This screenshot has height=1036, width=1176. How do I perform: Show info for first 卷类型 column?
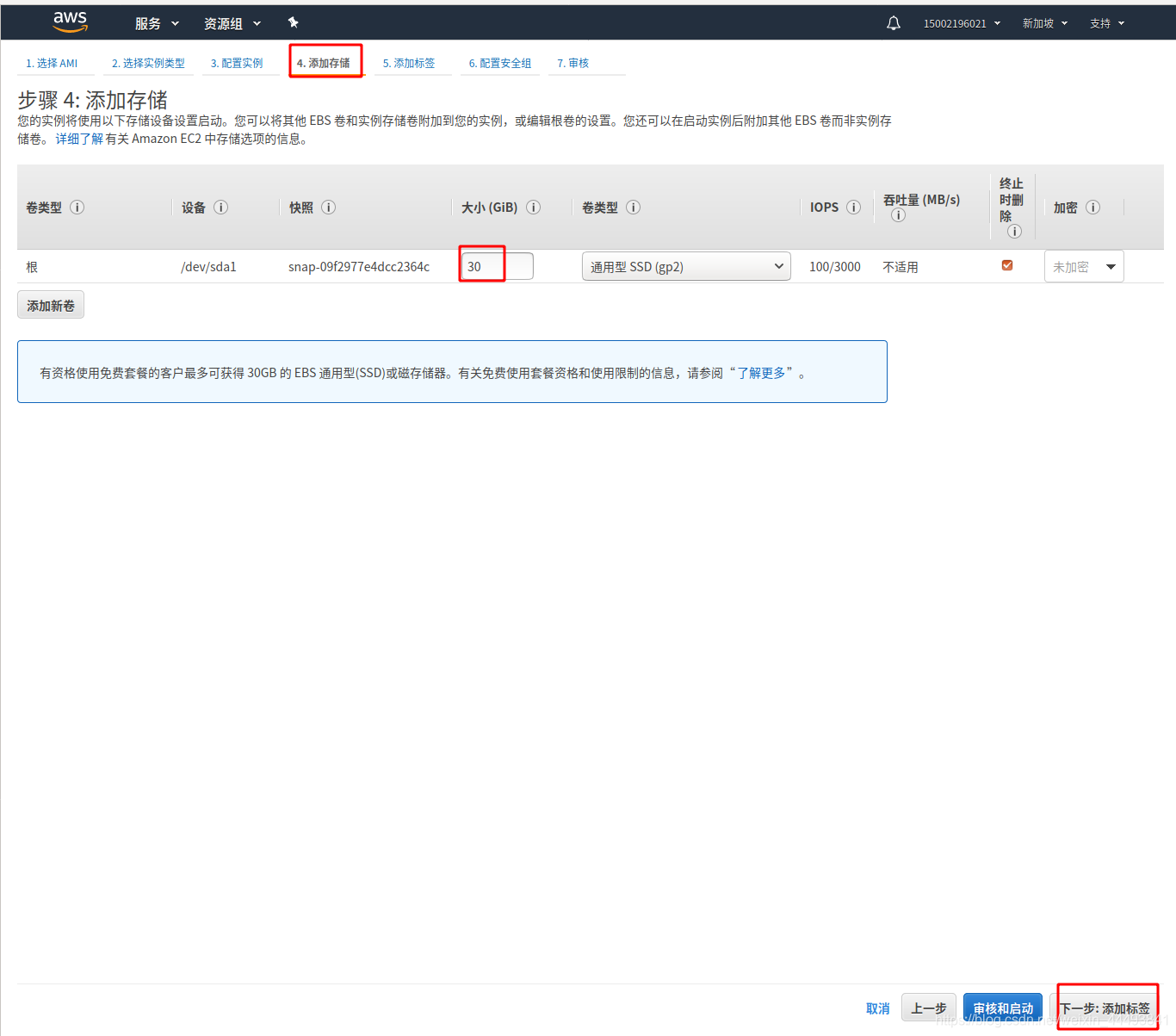(x=77, y=208)
